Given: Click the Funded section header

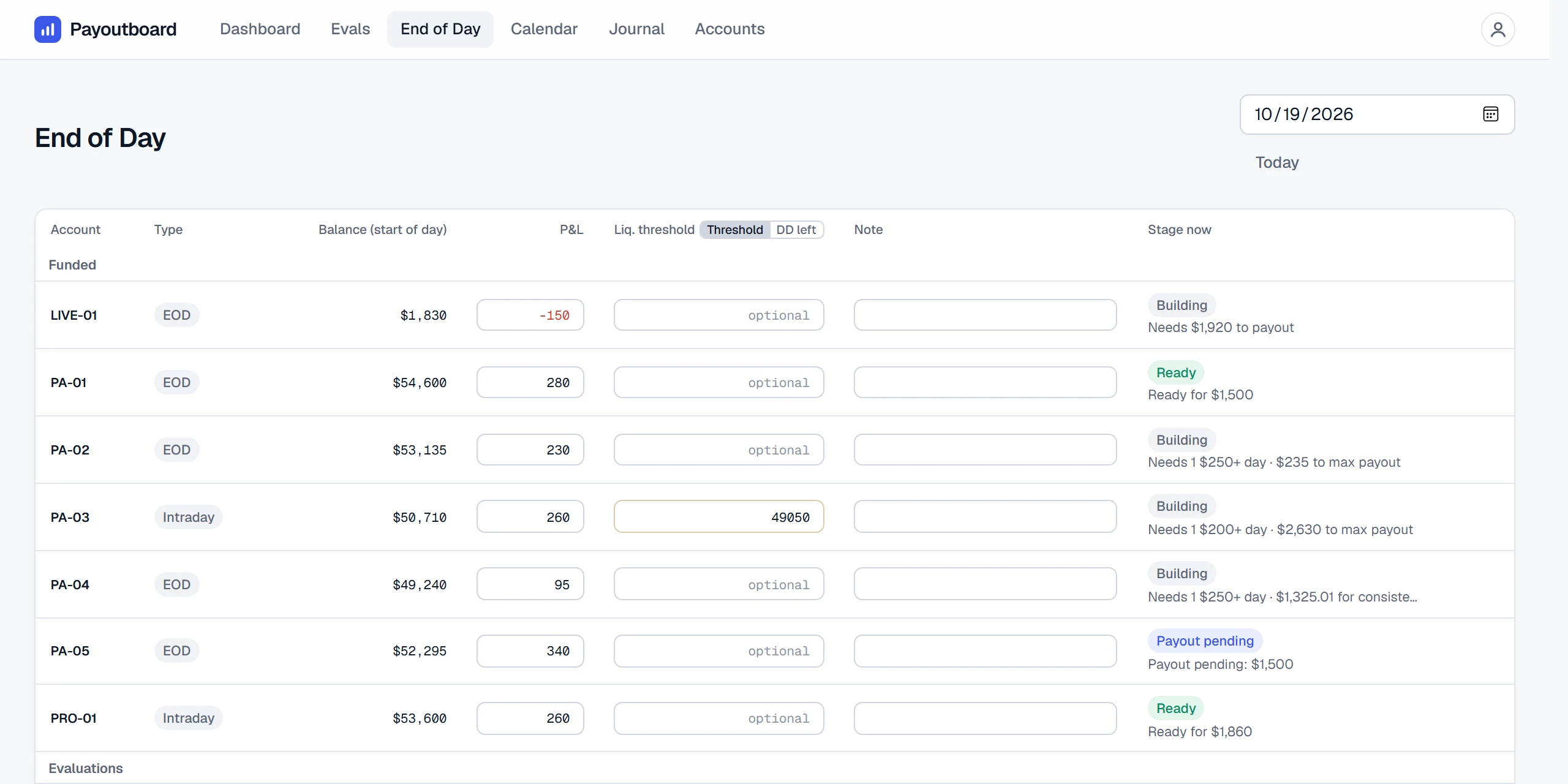Looking at the screenshot, I should (x=72, y=265).
